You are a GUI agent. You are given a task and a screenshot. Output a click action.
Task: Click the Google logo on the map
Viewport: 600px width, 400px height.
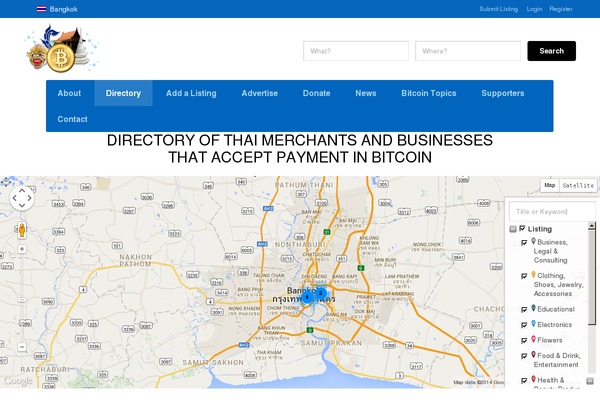click(x=18, y=381)
